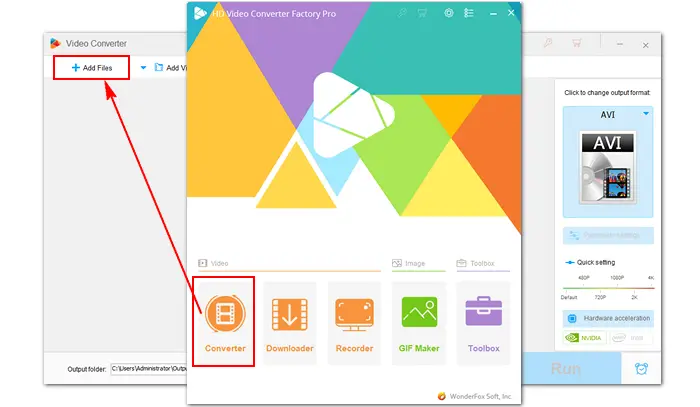Click the 720P quick setting label
This screenshot has width=700, height=407.
pos(600,297)
